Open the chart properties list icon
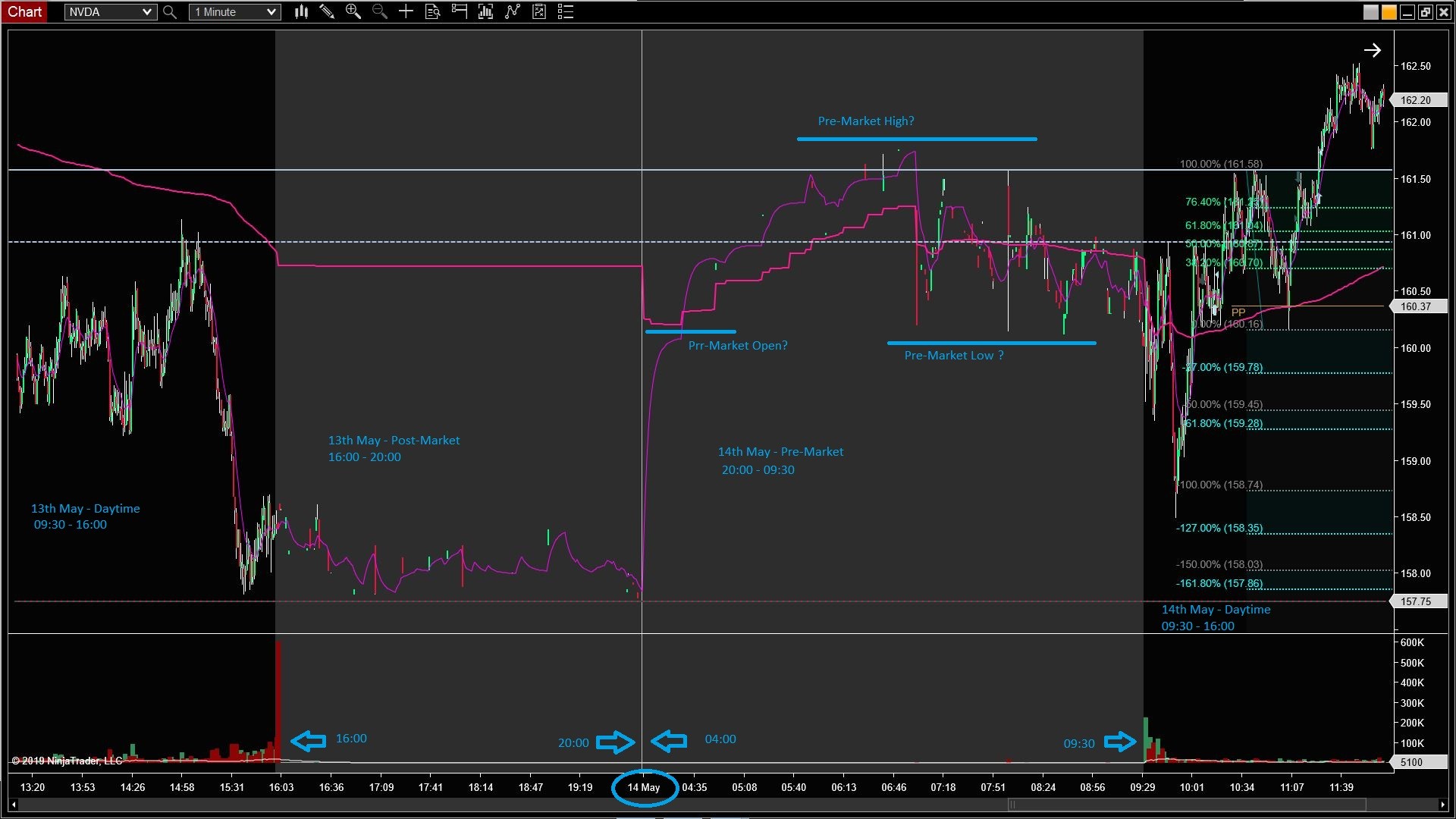 click(565, 11)
